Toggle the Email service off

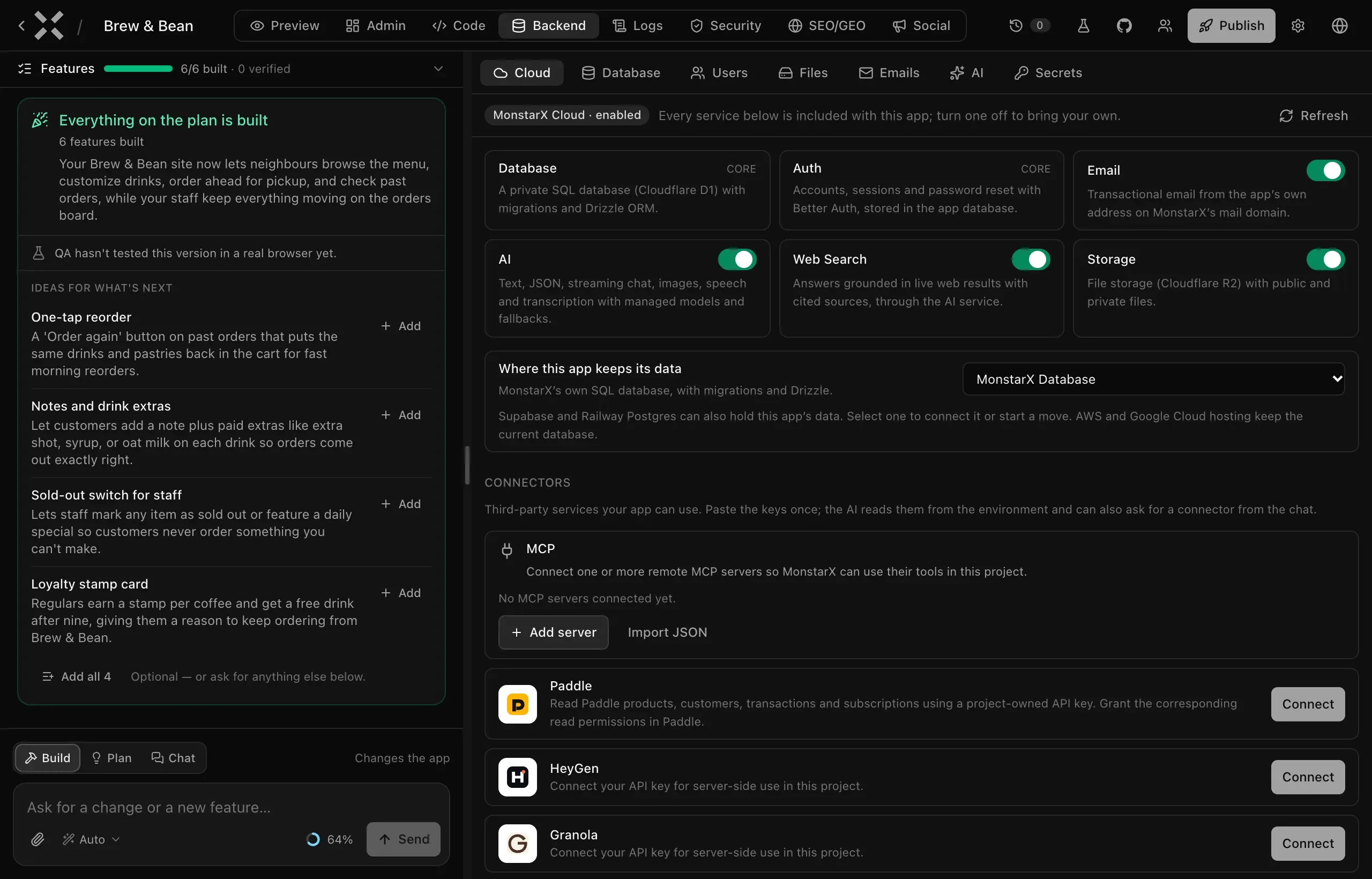coord(1325,170)
